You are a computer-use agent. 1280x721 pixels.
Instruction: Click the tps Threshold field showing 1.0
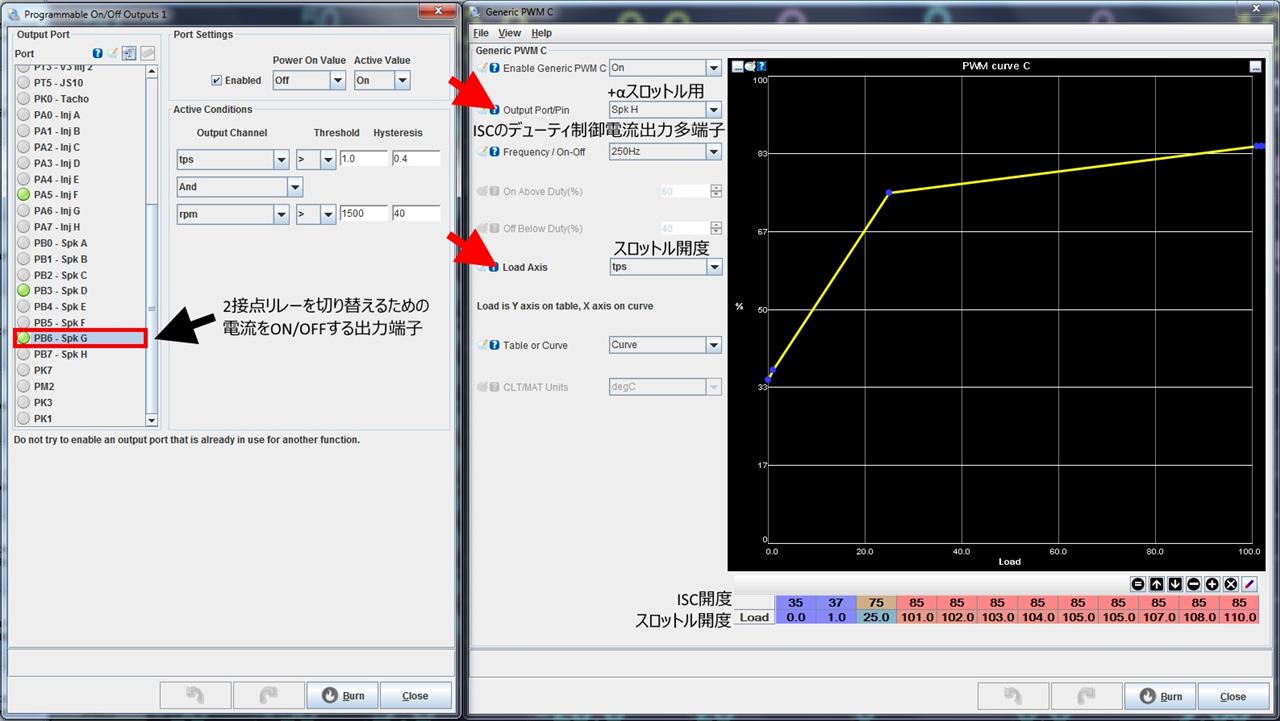(x=363, y=159)
